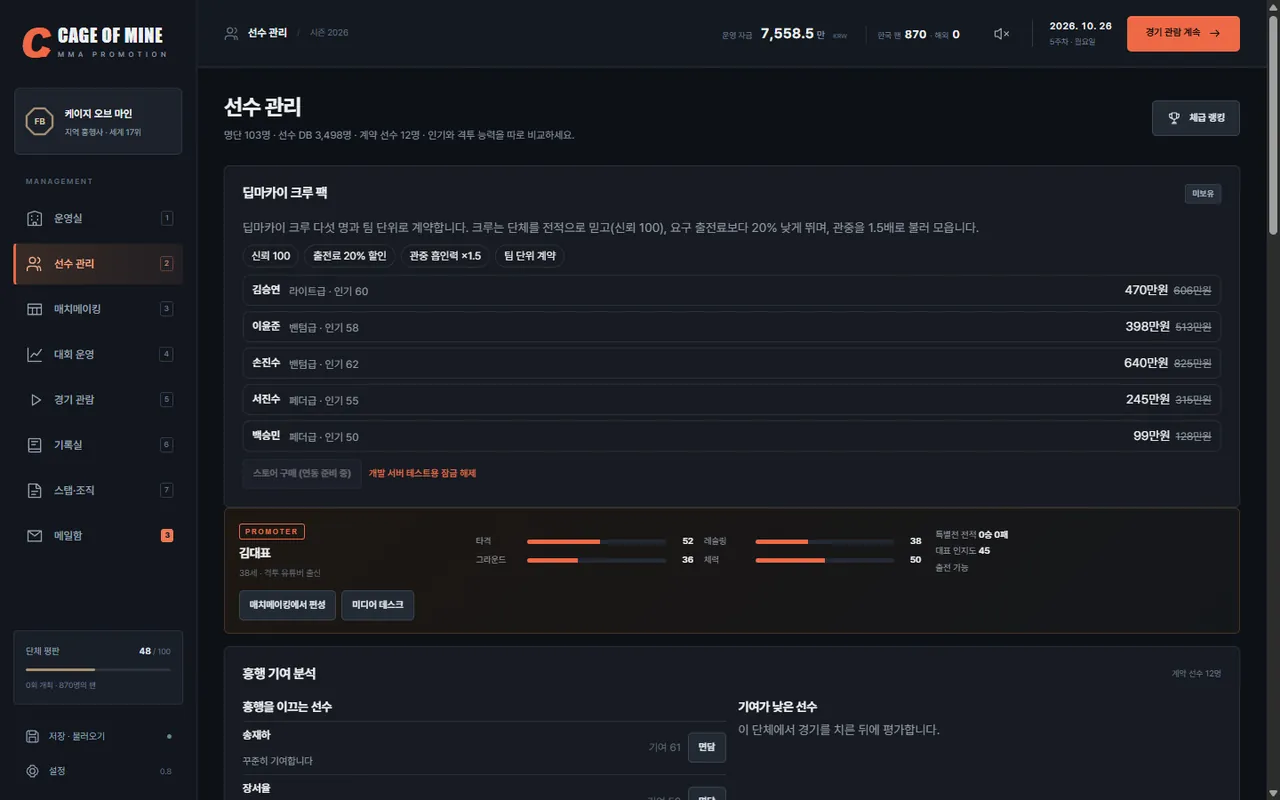
Task: Click the 그라운드 stat bar
Action: point(596,560)
